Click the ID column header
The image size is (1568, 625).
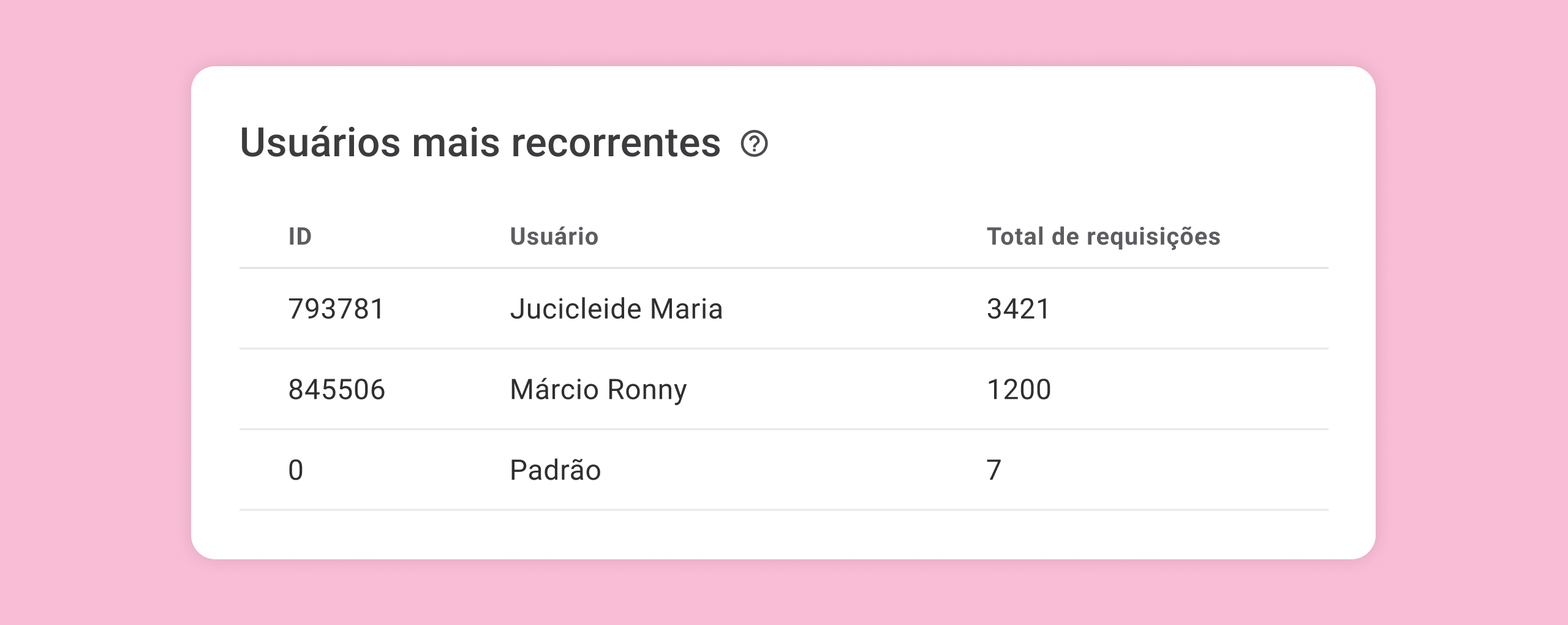point(300,237)
